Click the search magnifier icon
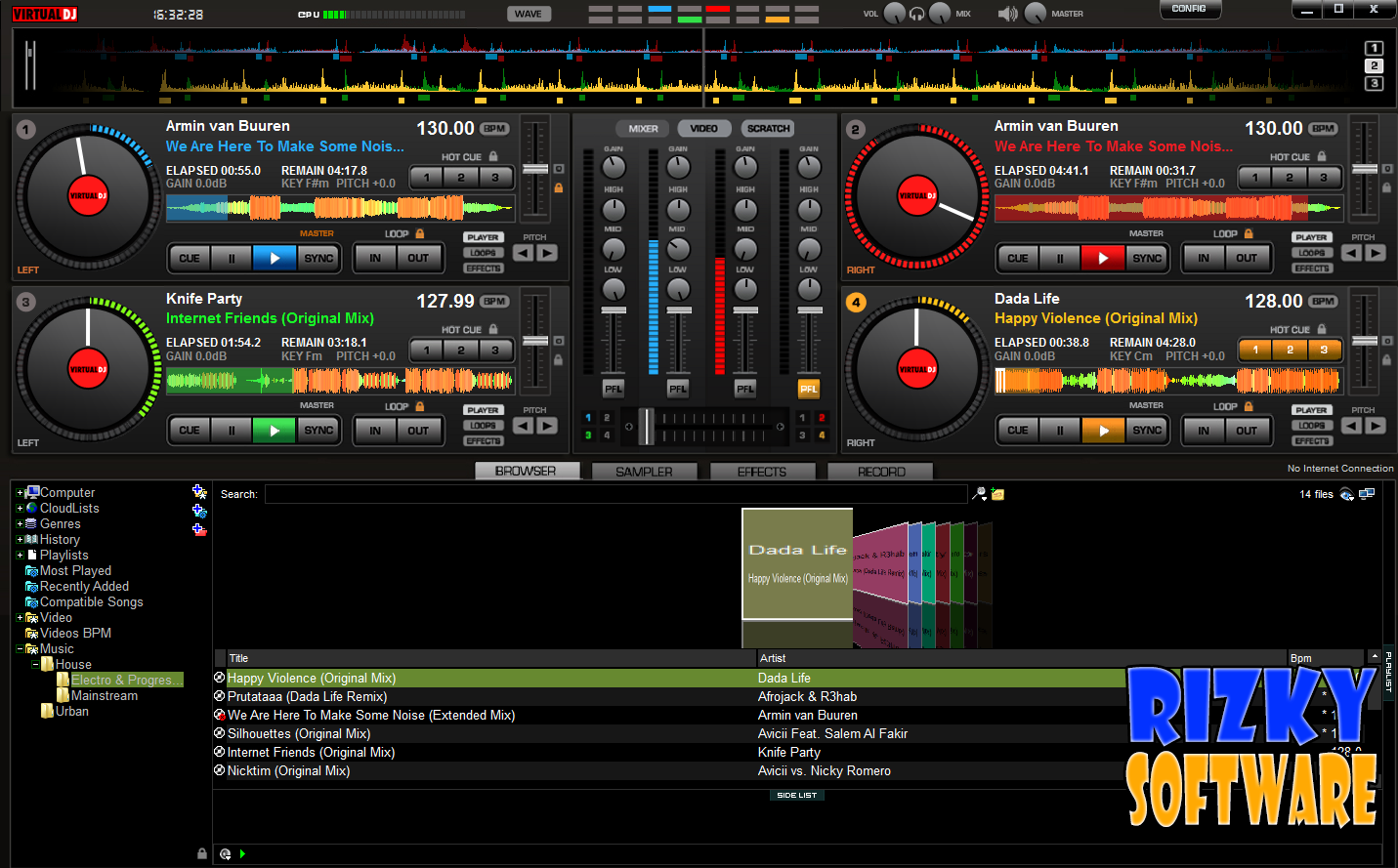This screenshot has height=868, width=1398. point(979,494)
